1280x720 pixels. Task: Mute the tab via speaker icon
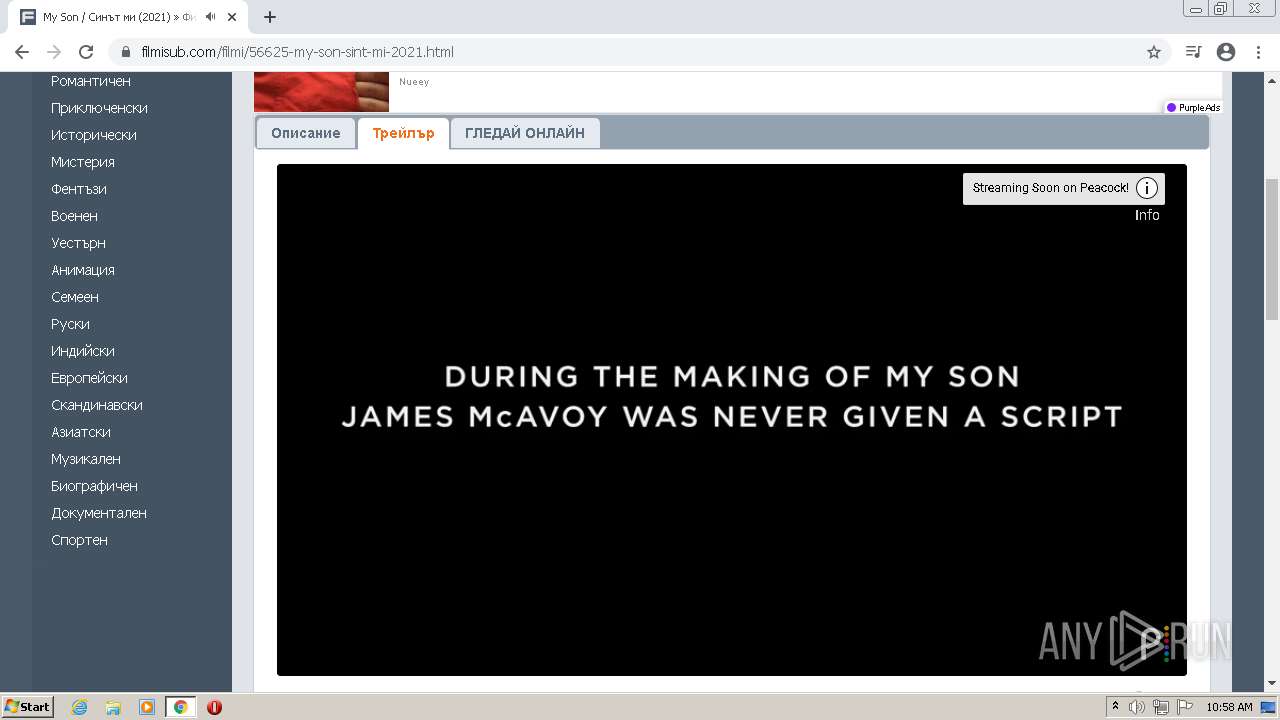point(210,17)
